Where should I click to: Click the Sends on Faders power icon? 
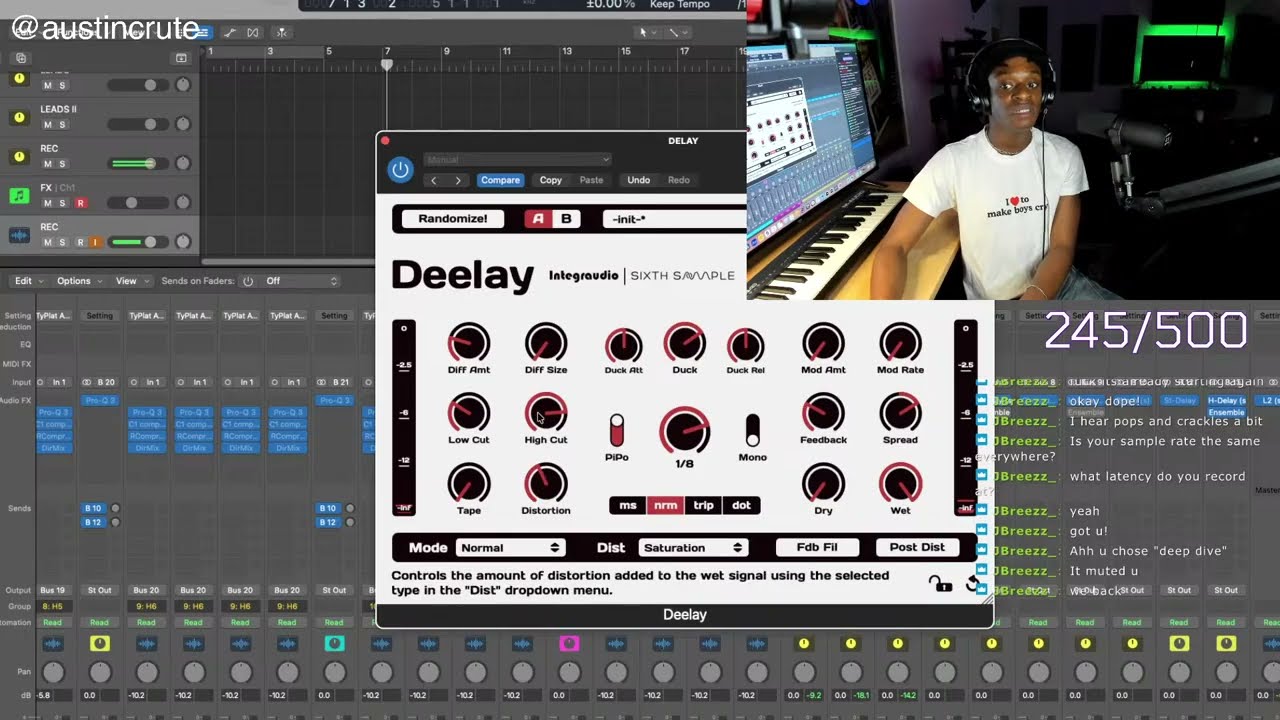pyautogui.click(x=248, y=281)
